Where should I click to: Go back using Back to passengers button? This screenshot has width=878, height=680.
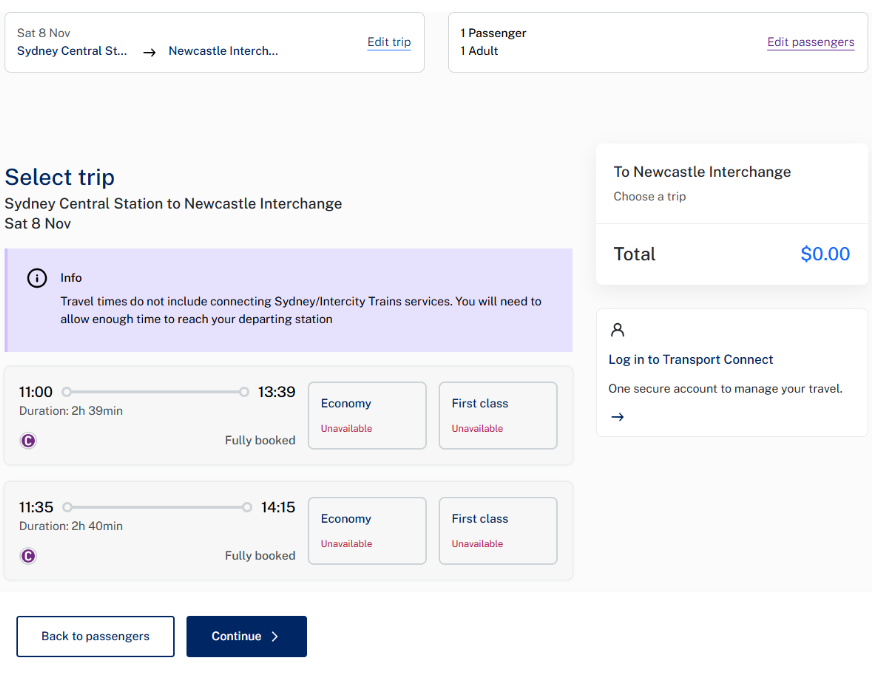[95, 636]
